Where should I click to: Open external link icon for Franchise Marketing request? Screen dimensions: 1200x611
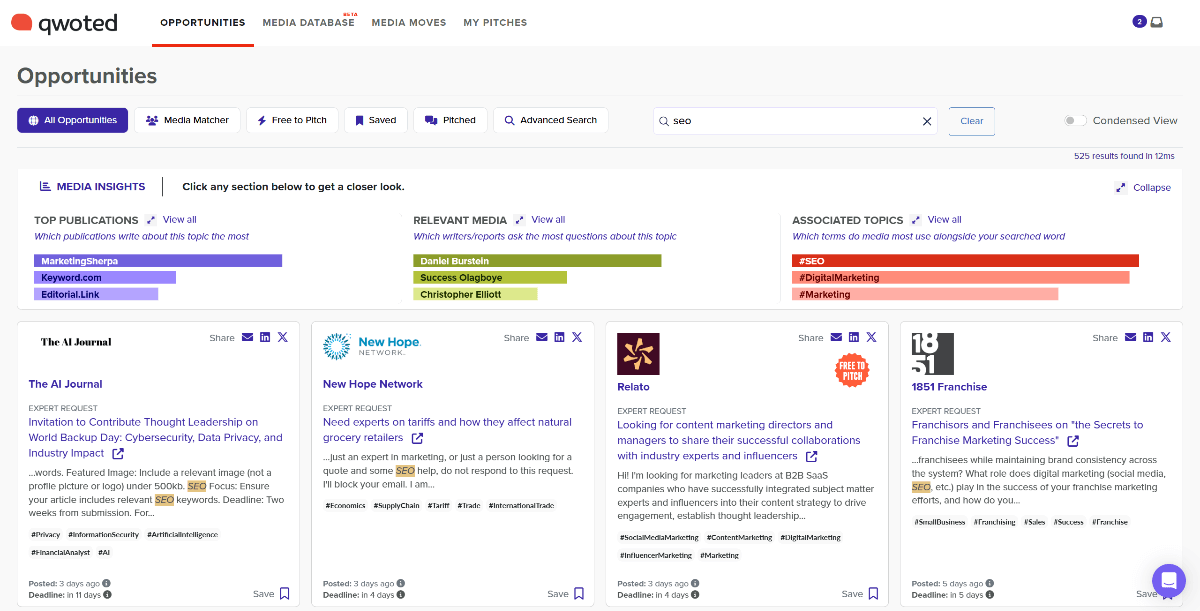coord(1073,441)
